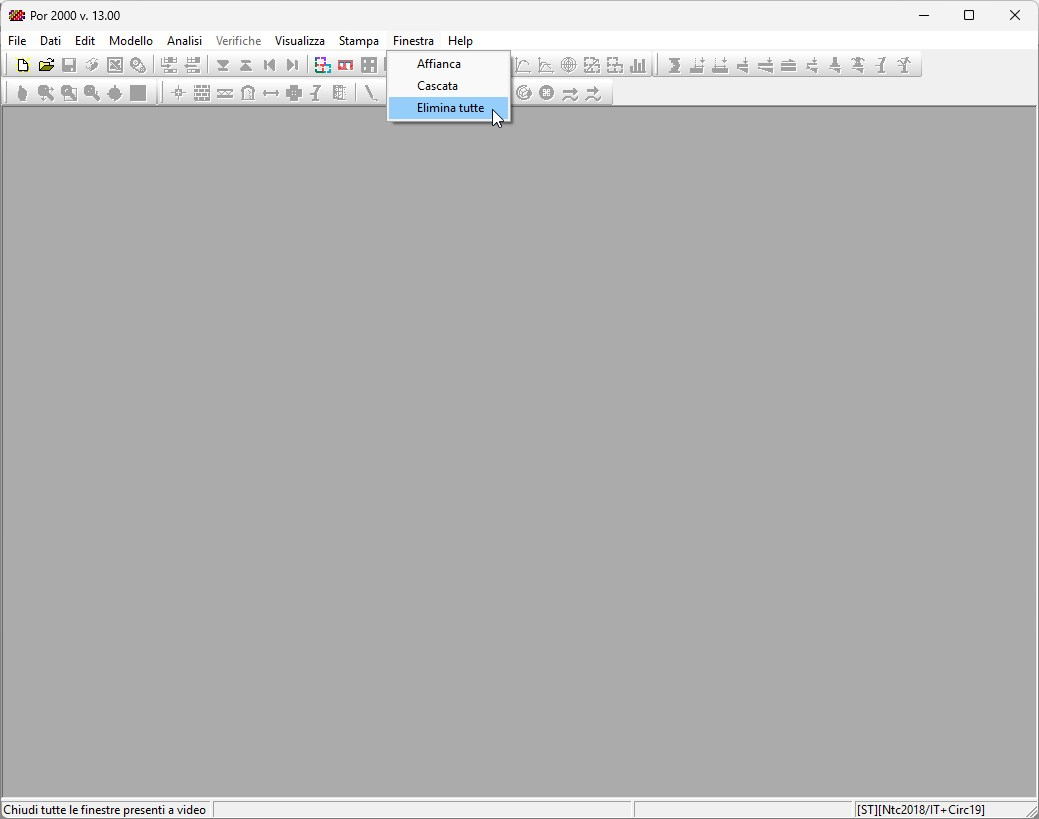The image size is (1039, 819).
Task: Click the sigma summation toolbar icon
Action: (674, 66)
